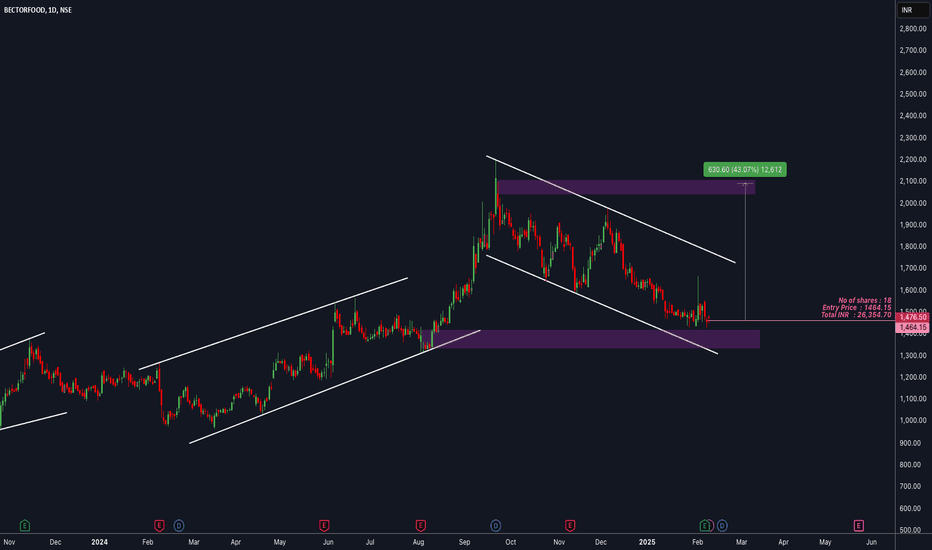Click the Dec label next to 2024
This screenshot has height=550, width=932.
pos(55,542)
